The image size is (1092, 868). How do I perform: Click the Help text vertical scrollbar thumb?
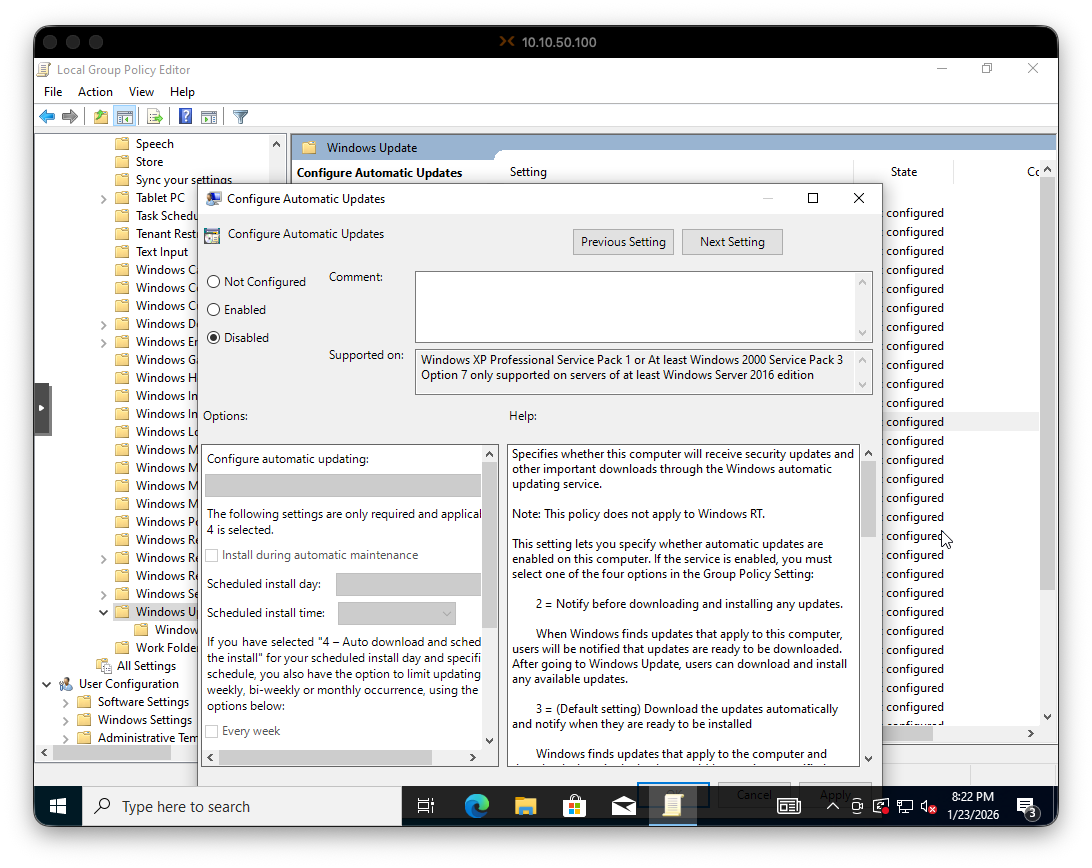(867, 498)
